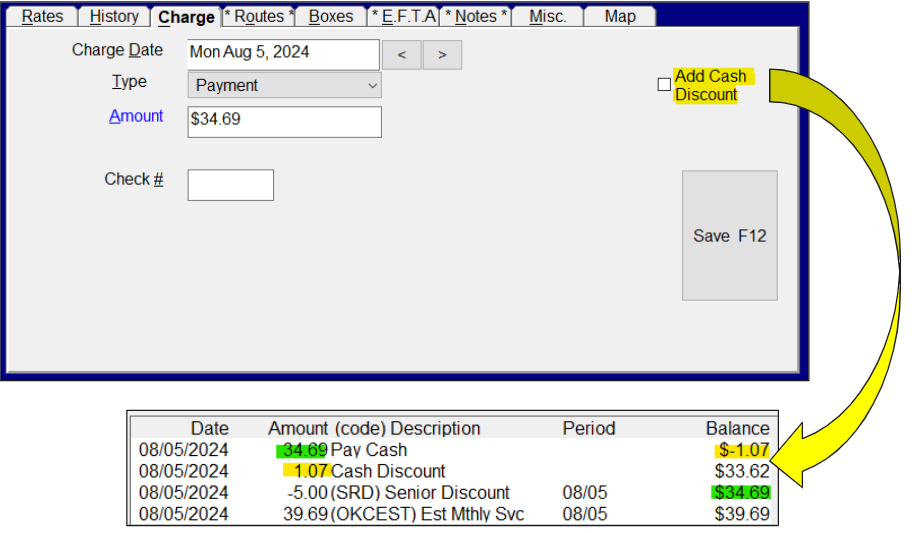The height and width of the screenshot is (533, 912).
Task: Go to the Notes tab
Action: (476, 17)
